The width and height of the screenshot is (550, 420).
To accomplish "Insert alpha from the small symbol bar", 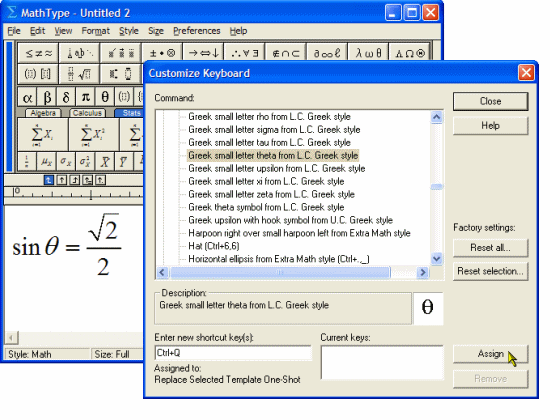I will pos(27,97).
